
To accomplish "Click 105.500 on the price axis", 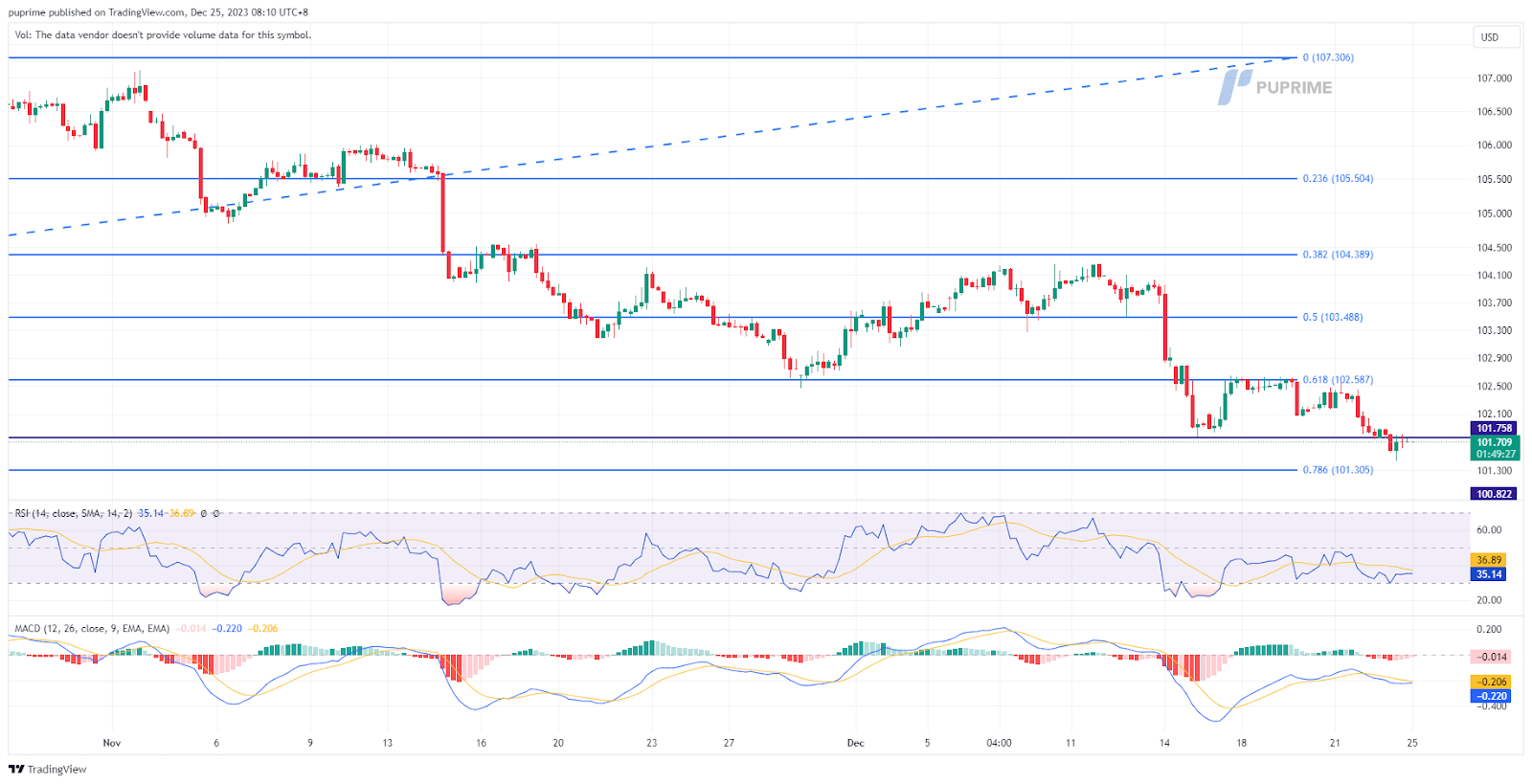I will click(x=1494, y=179).
